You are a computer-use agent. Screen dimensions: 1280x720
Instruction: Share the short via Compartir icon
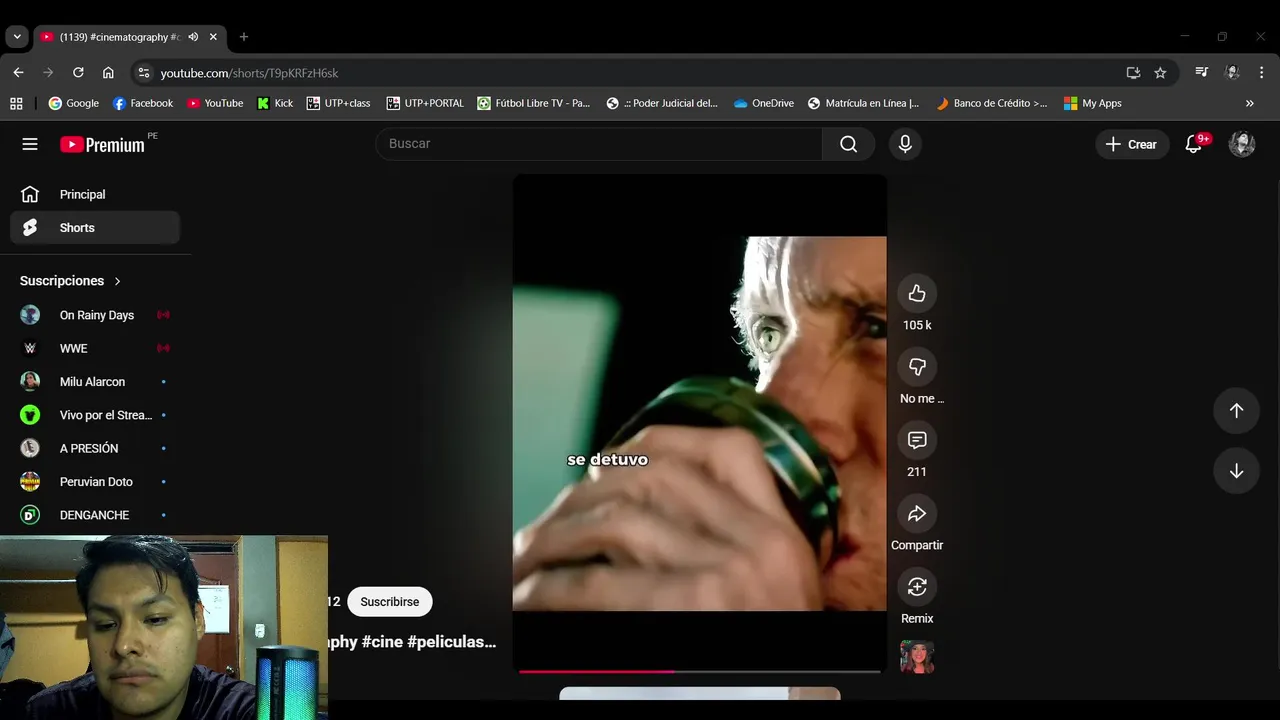click(917, 514)
